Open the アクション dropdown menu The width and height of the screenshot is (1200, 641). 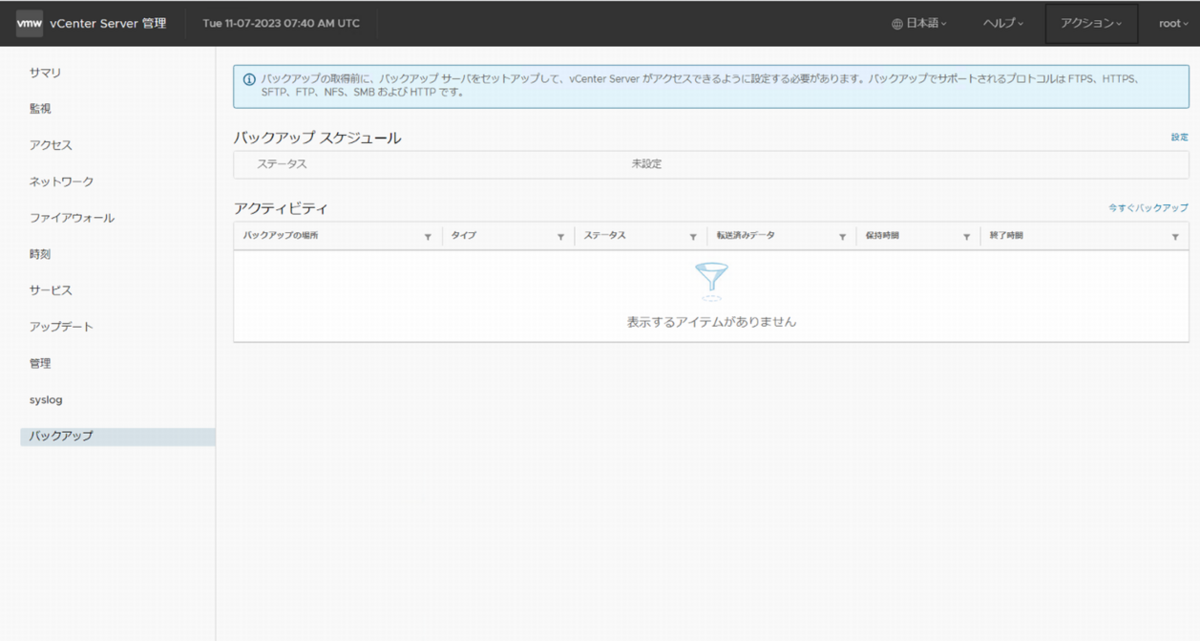click(1091, 24)
